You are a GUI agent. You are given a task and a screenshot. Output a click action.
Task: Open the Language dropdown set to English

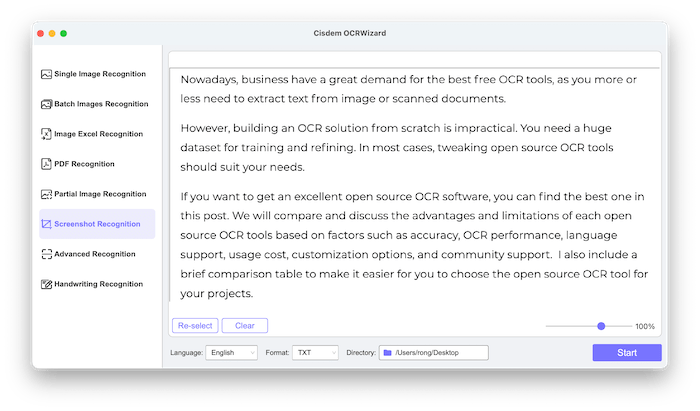tap(231, 353)
